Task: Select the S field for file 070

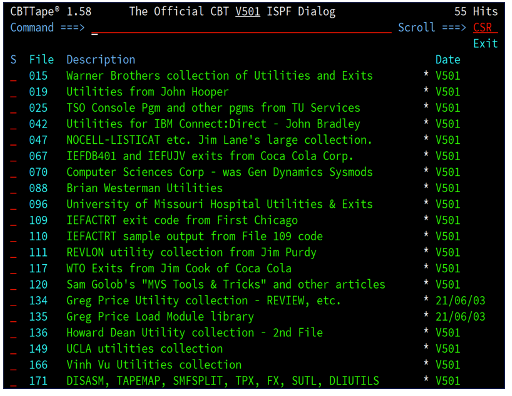Action: pos(13,172)
